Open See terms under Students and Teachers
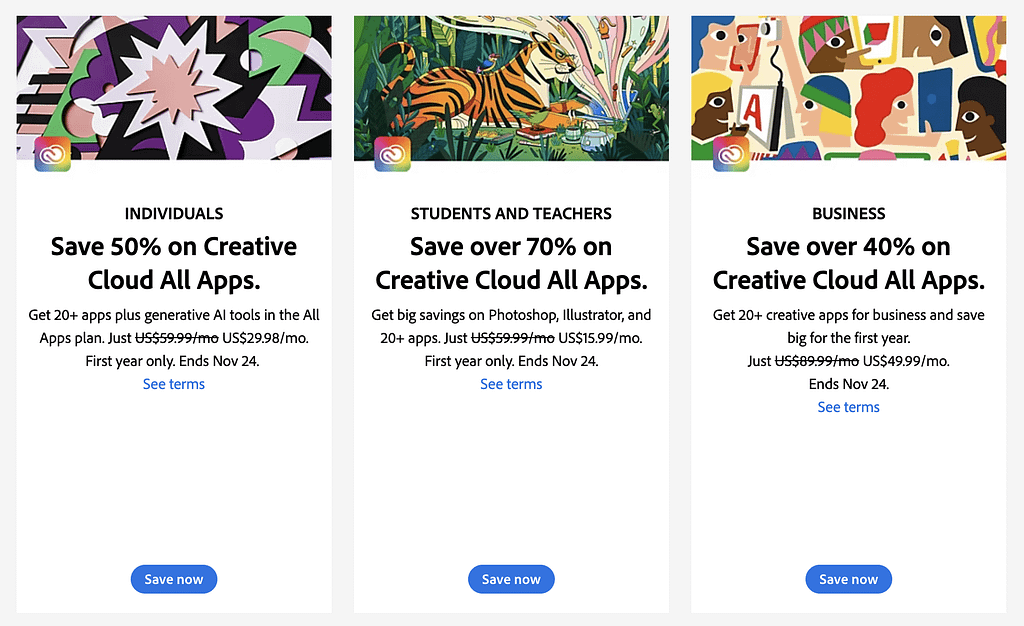1024x626 pixels. click(x=511, y=384)
